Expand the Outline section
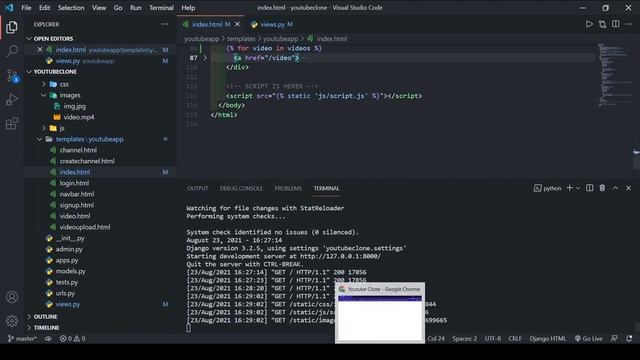The height and width of the screenshot is (360, 640). (46, 316)
